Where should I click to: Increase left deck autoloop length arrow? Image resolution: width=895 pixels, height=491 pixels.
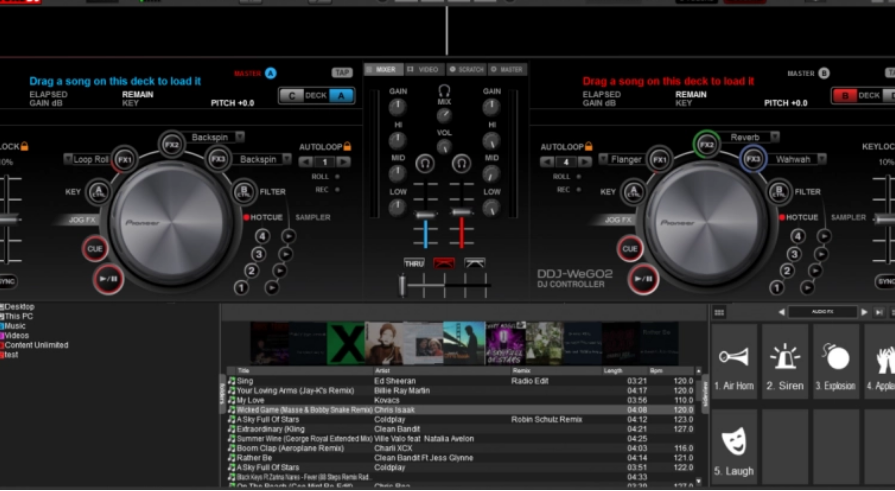344,162
